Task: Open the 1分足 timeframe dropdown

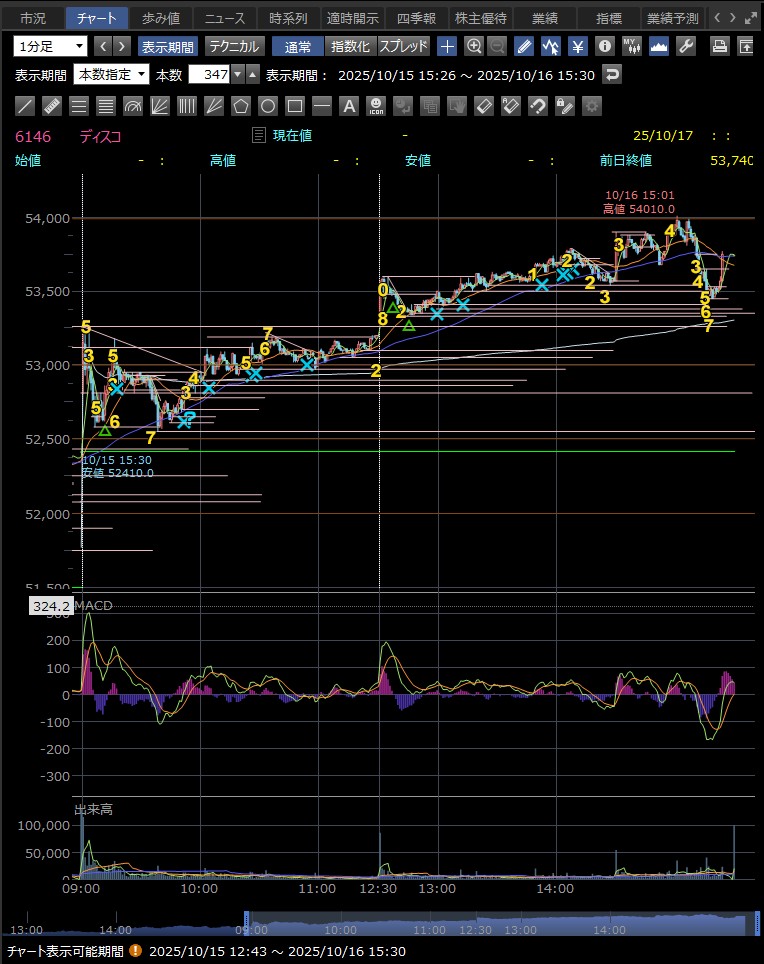Action: tap(51, 46)
